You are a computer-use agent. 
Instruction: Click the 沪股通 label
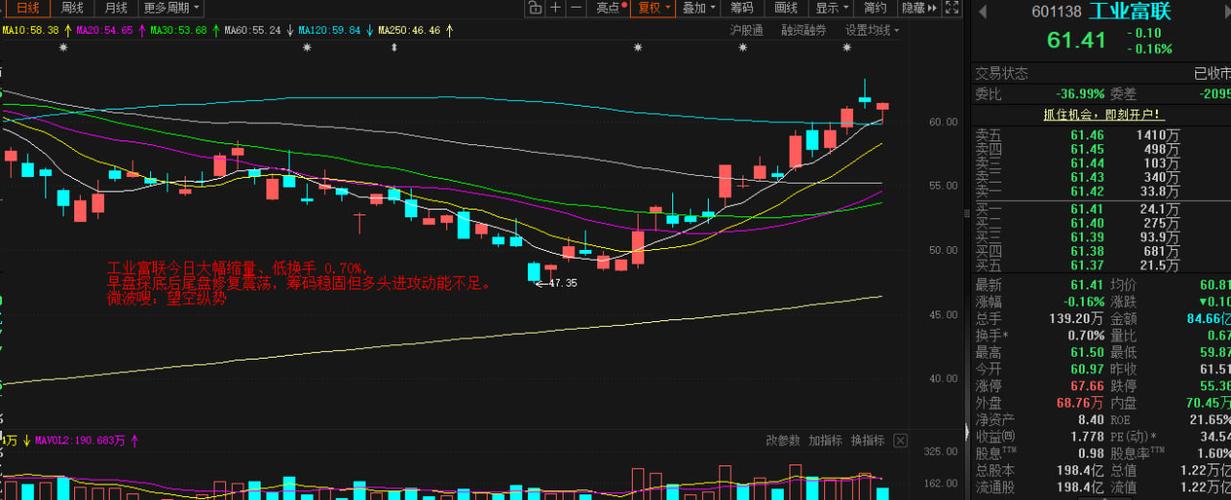pos(746,31)
